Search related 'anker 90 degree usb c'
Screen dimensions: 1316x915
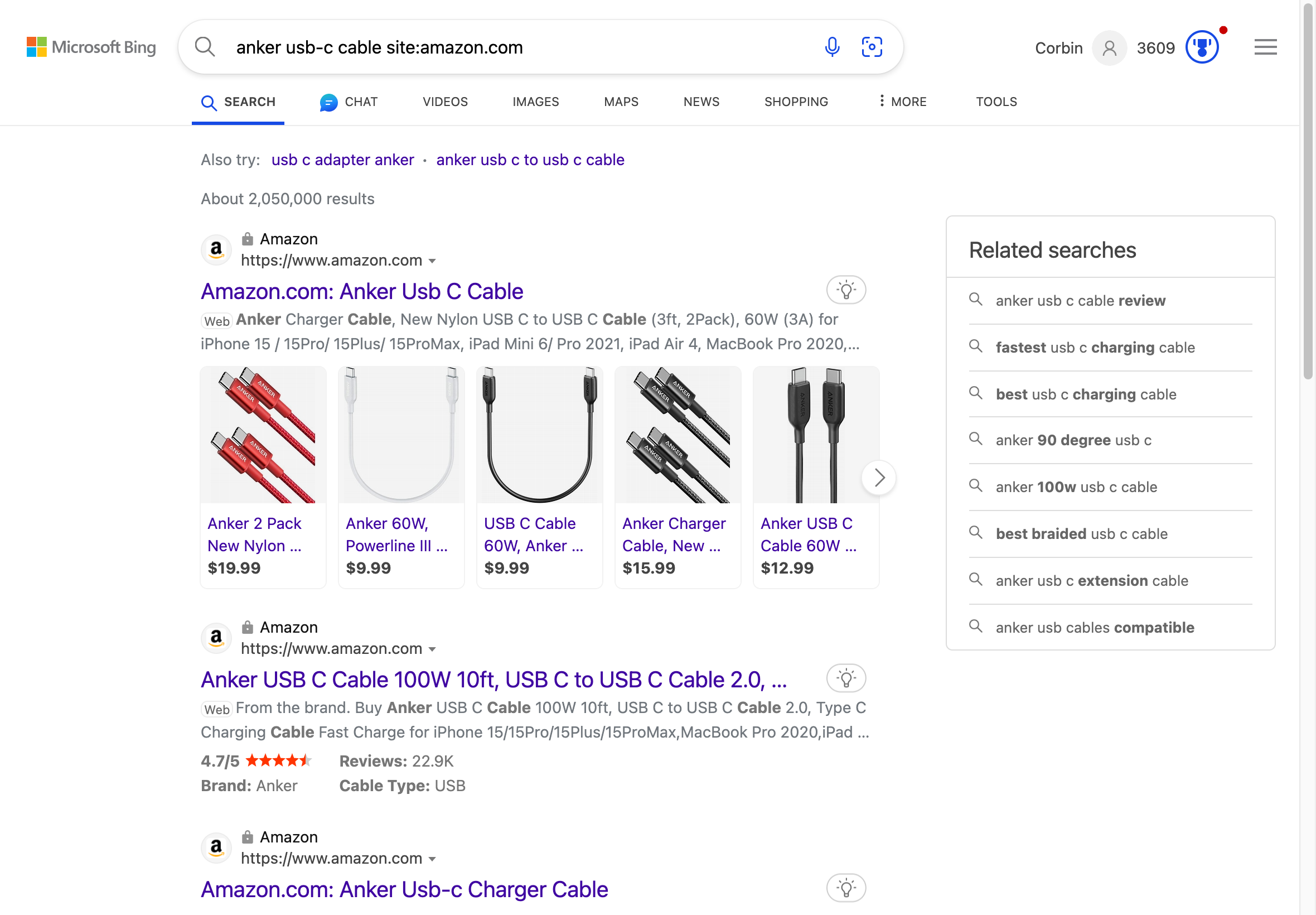[x=1110, y=440]
